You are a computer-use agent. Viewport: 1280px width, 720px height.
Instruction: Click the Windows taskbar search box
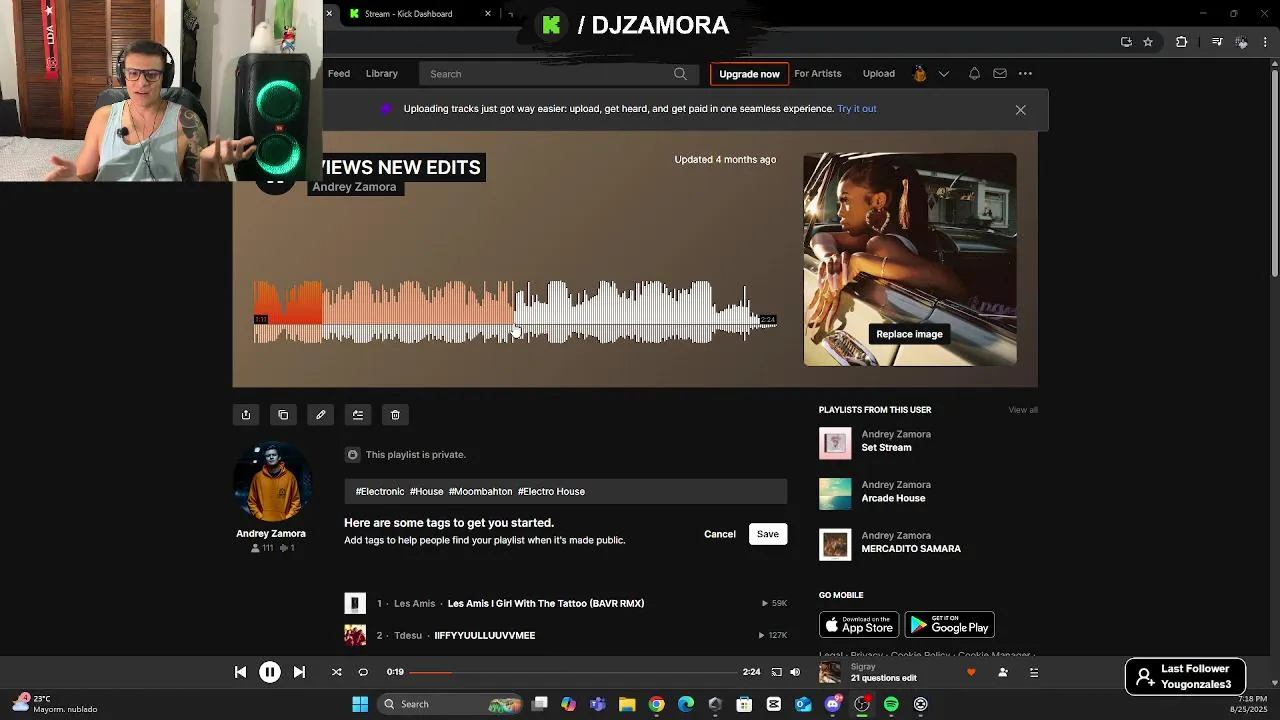point(448,704)
